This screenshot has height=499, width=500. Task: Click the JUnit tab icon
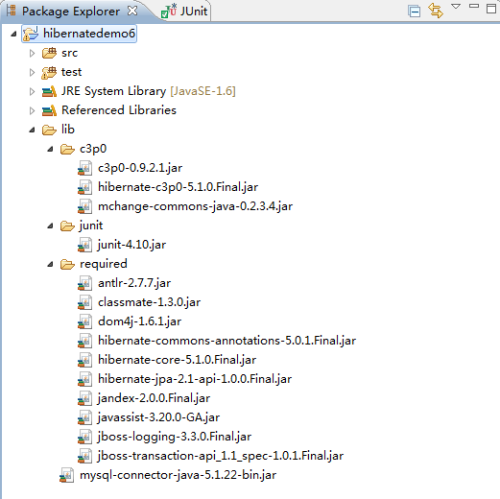point(168,11)
